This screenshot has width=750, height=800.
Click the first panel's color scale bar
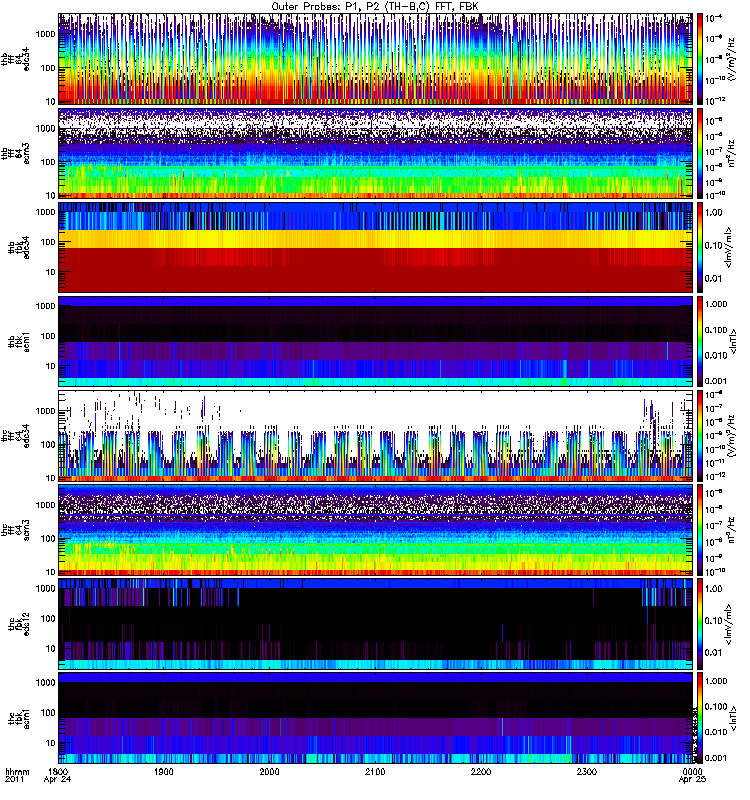click(700, 59)
